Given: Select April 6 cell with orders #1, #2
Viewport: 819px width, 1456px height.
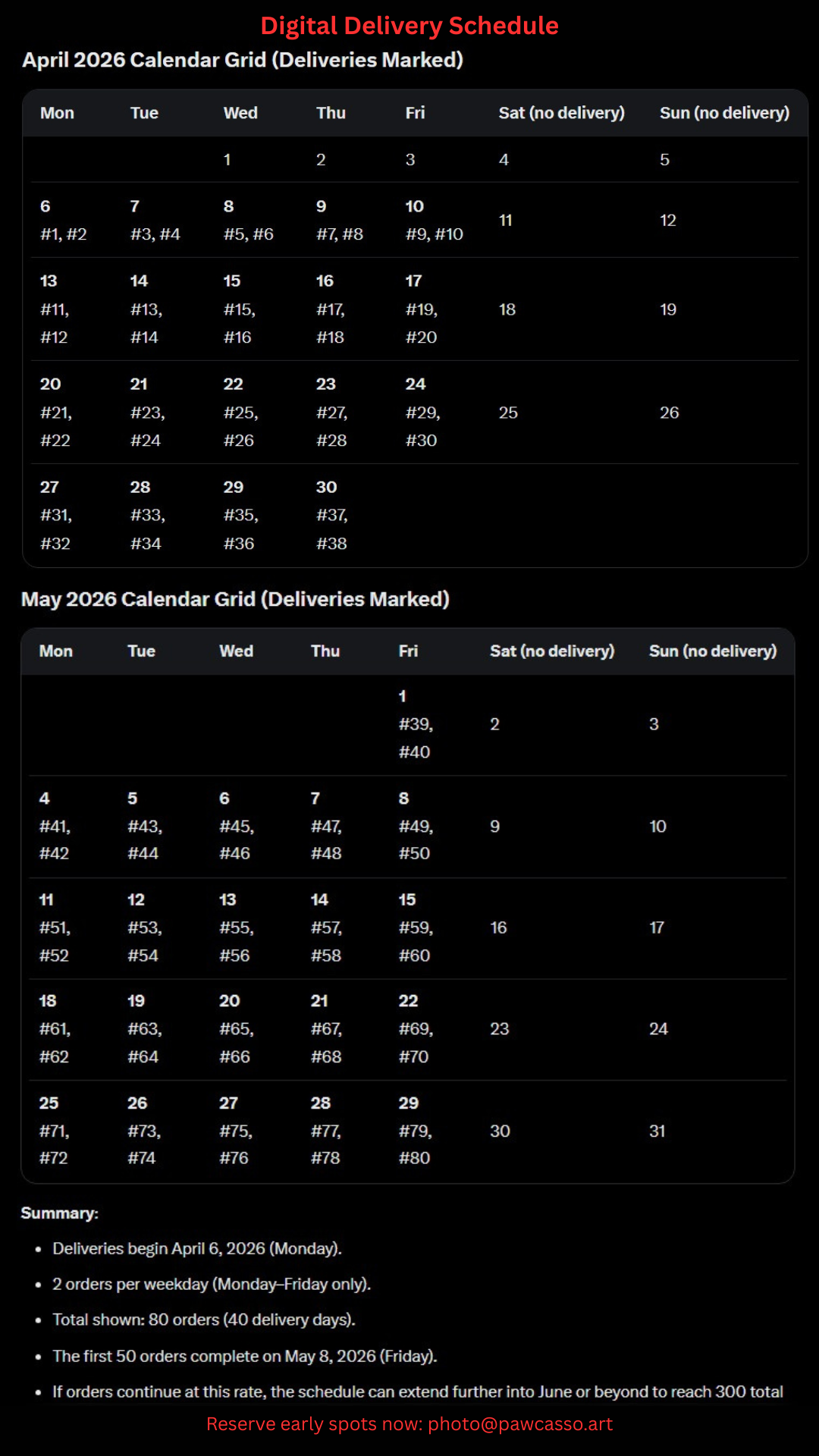Looking at the screenshot, I should [x=64, y=220].
